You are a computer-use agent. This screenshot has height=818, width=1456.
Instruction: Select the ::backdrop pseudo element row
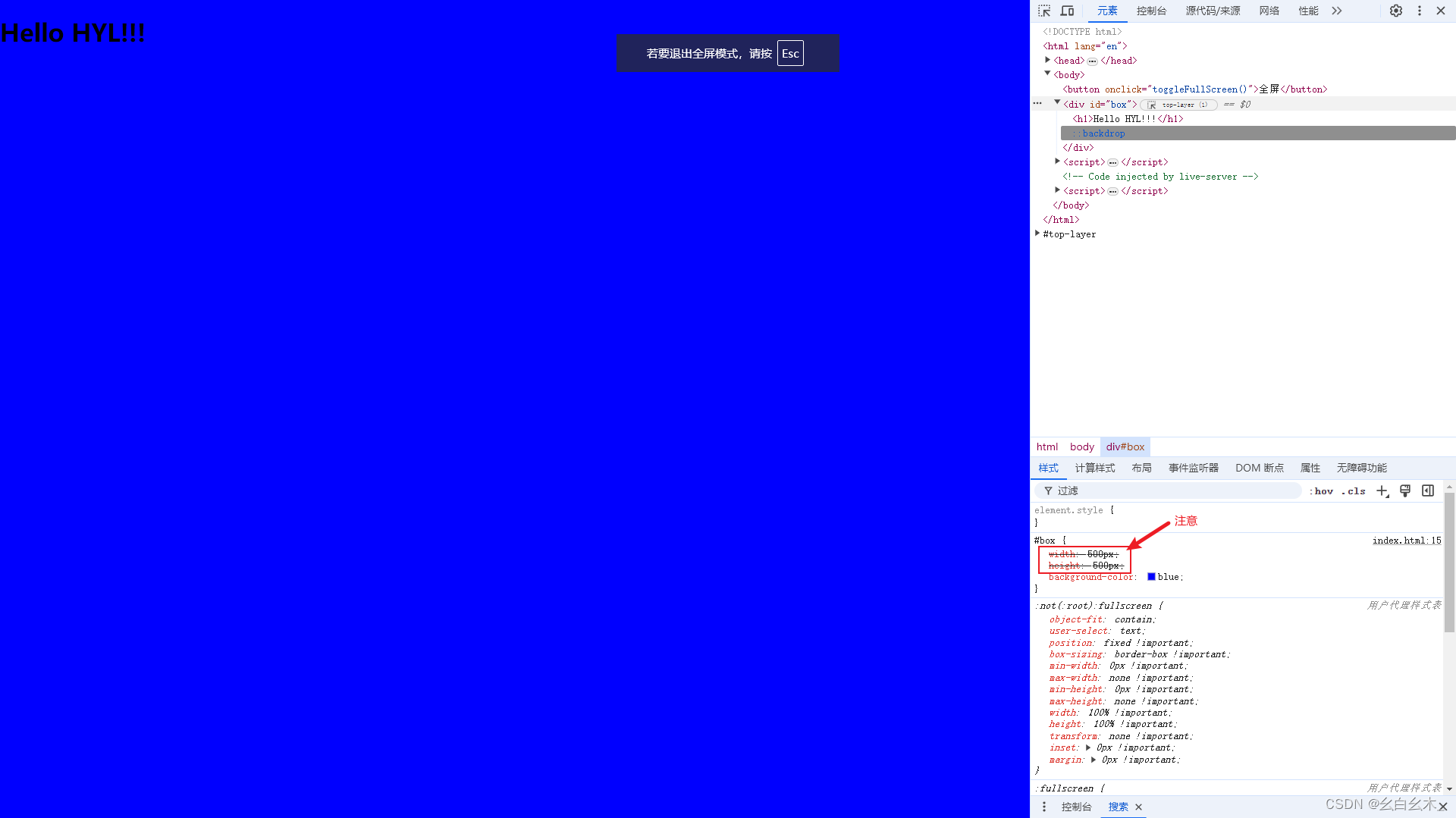(x=1258, y=133)
